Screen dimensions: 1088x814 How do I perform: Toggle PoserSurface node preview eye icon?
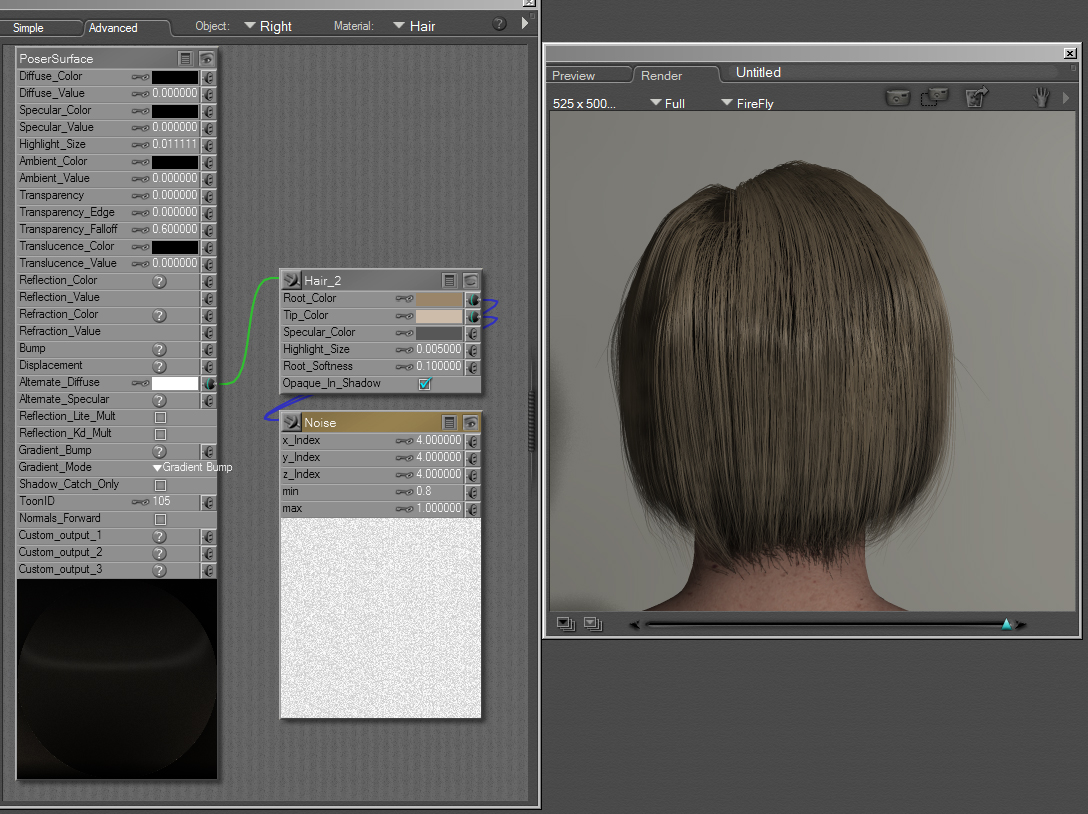206,59
